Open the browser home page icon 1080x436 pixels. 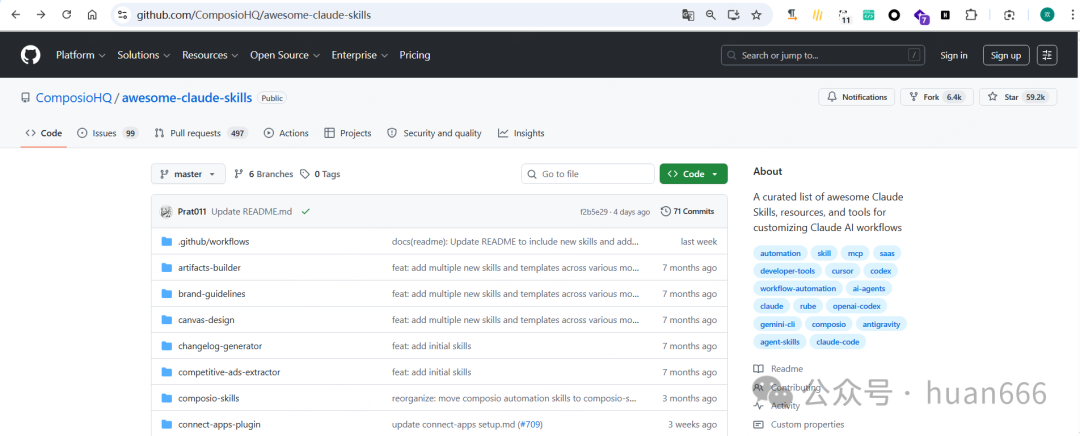pos(92,14)
